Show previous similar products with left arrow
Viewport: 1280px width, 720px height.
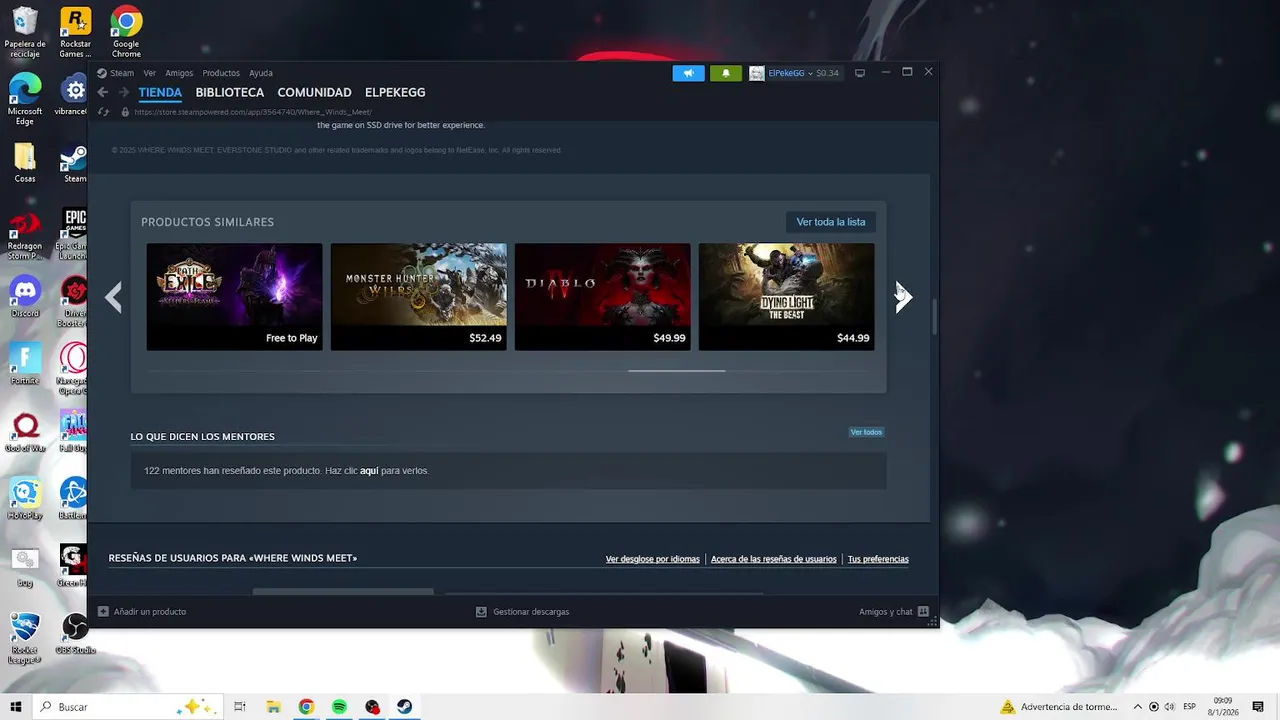tap(114, 297)
